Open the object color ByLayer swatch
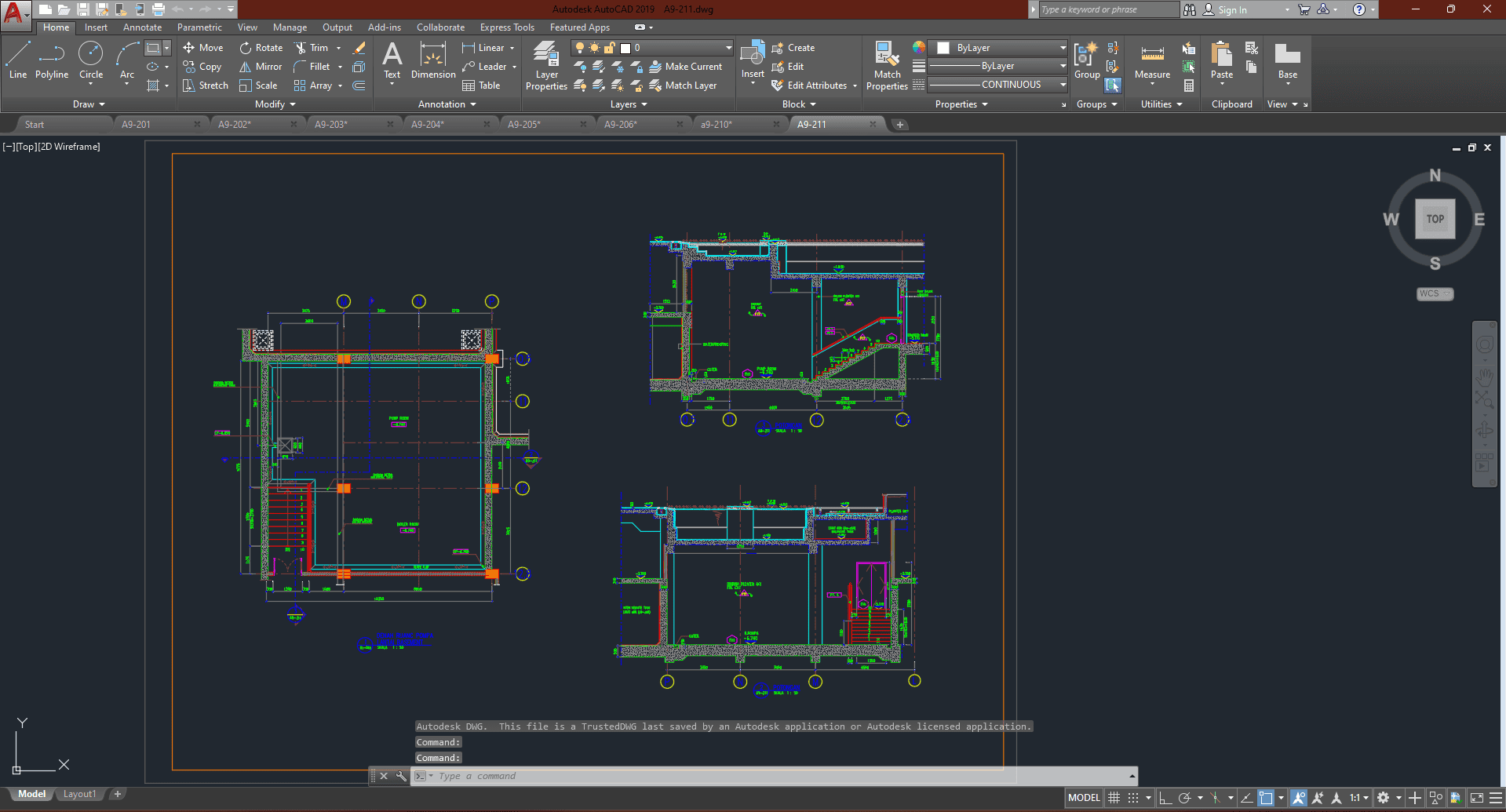Viewport: 1506px width, 812px height. [x=944, y=48]
